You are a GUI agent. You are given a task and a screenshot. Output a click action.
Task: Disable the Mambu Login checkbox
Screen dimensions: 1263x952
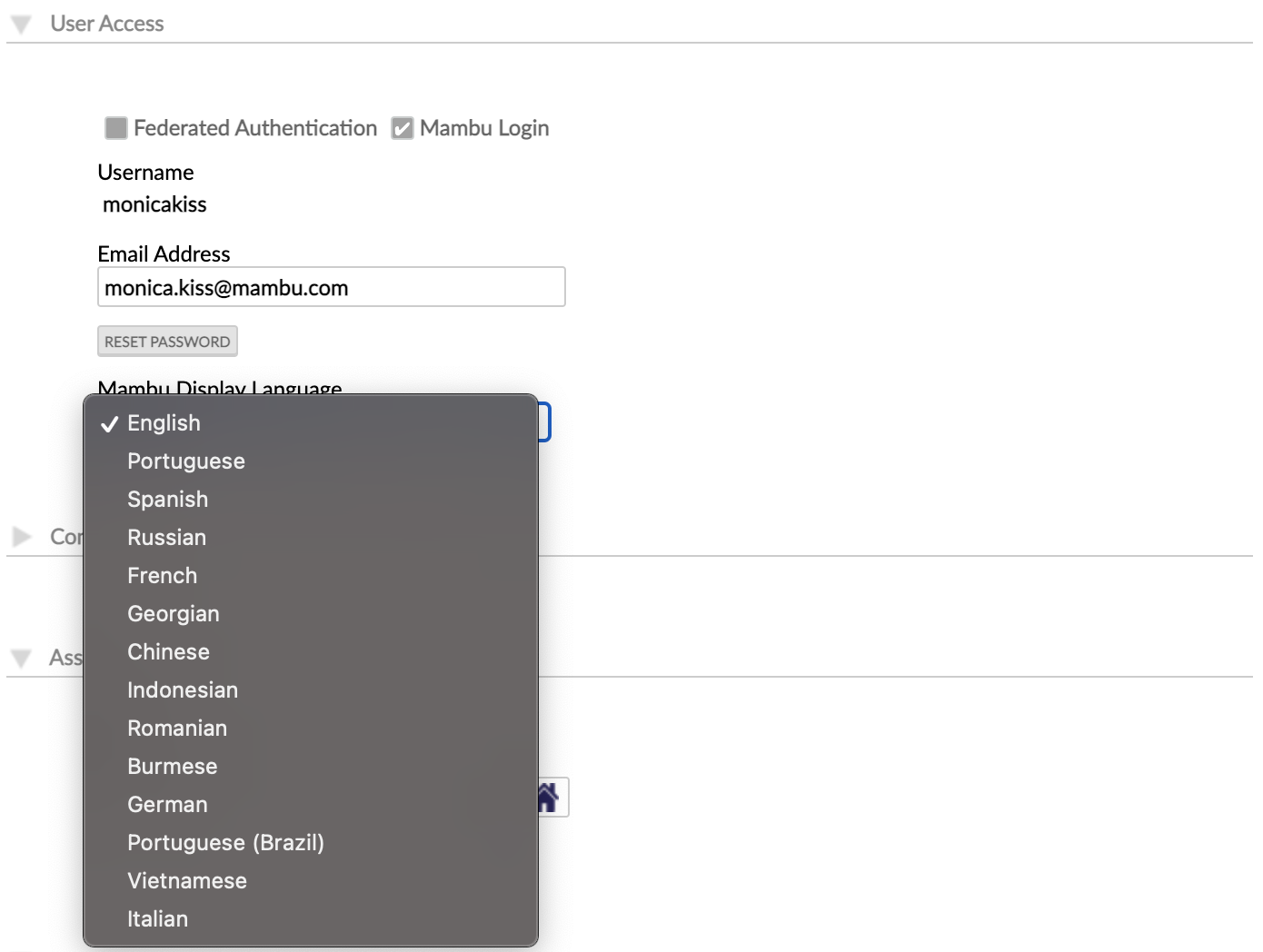[403, 128]
